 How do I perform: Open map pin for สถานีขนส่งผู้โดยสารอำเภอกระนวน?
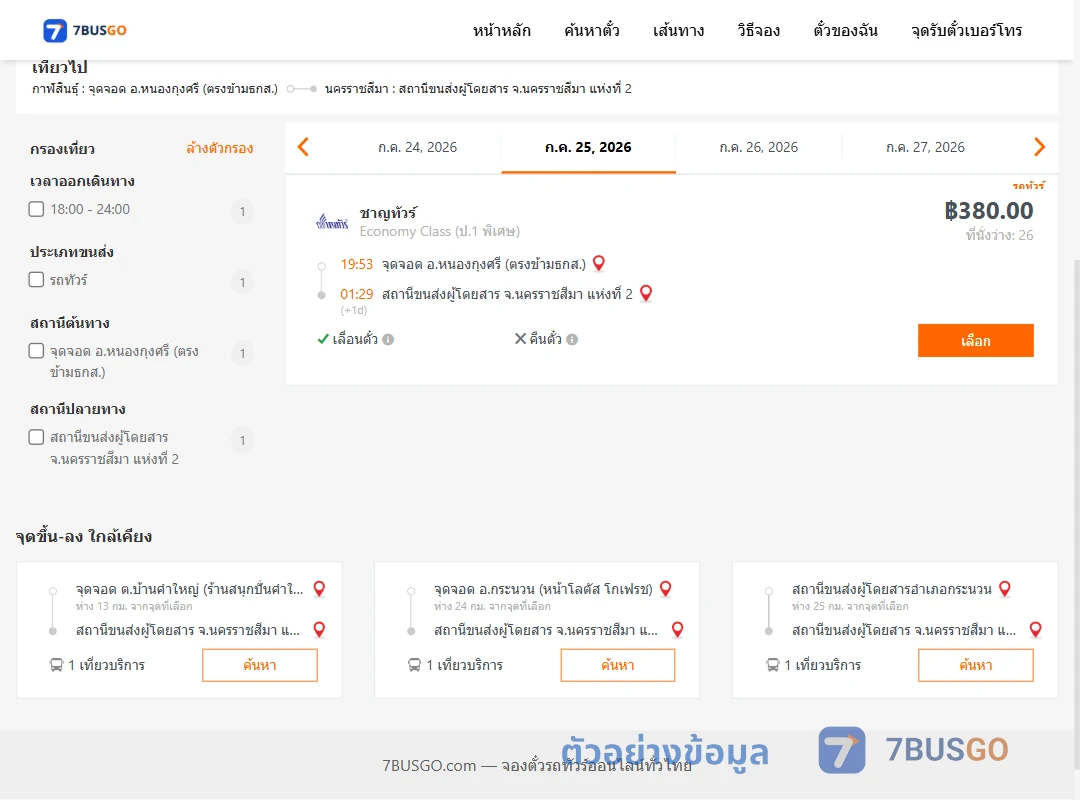[1005, 588]
